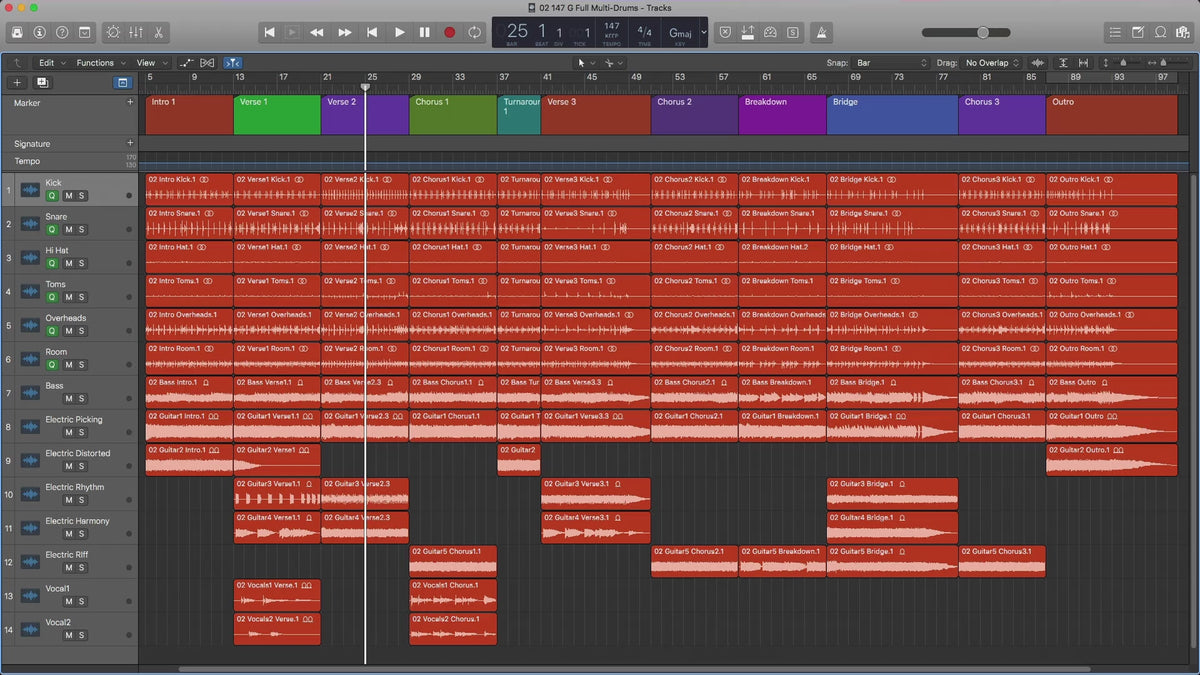Image resolution: width=1200 pixels, height=675 pixels.
Task: Click the Metronome icon
Action: click(x=822, y=32)
